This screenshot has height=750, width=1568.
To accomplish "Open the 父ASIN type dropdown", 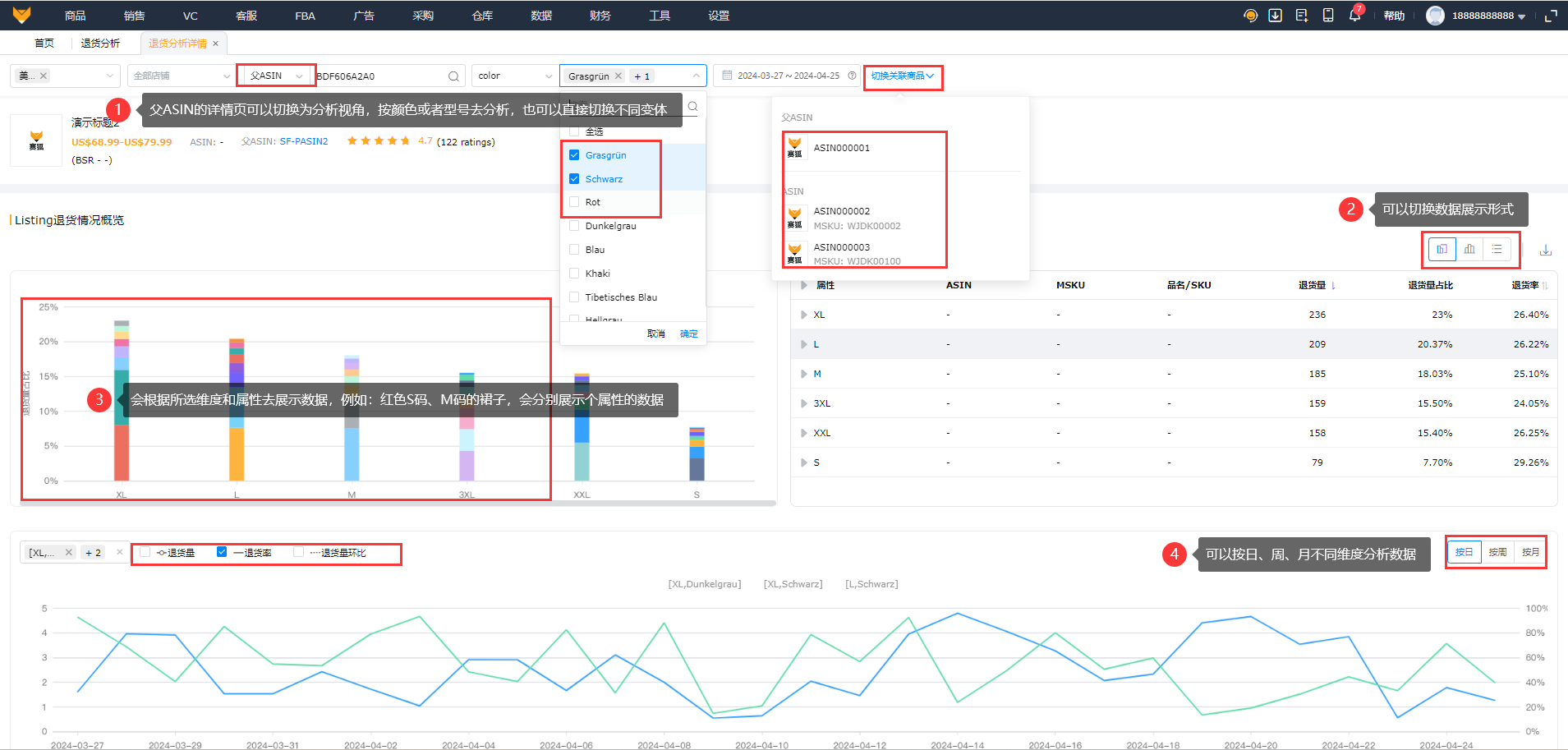I will (276, 76).
